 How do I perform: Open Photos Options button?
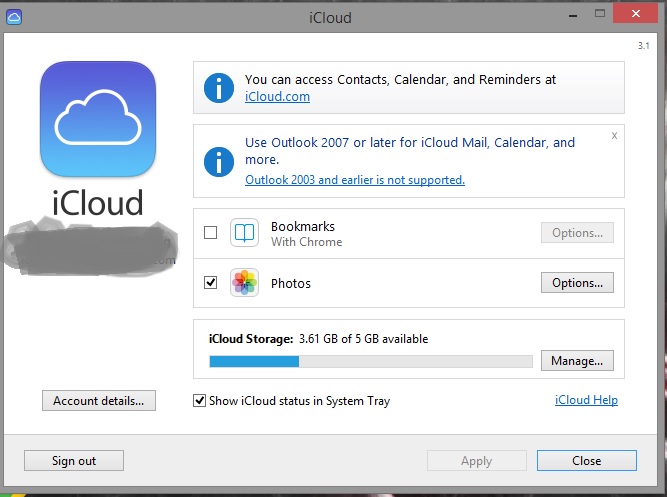tap(577, 283)
